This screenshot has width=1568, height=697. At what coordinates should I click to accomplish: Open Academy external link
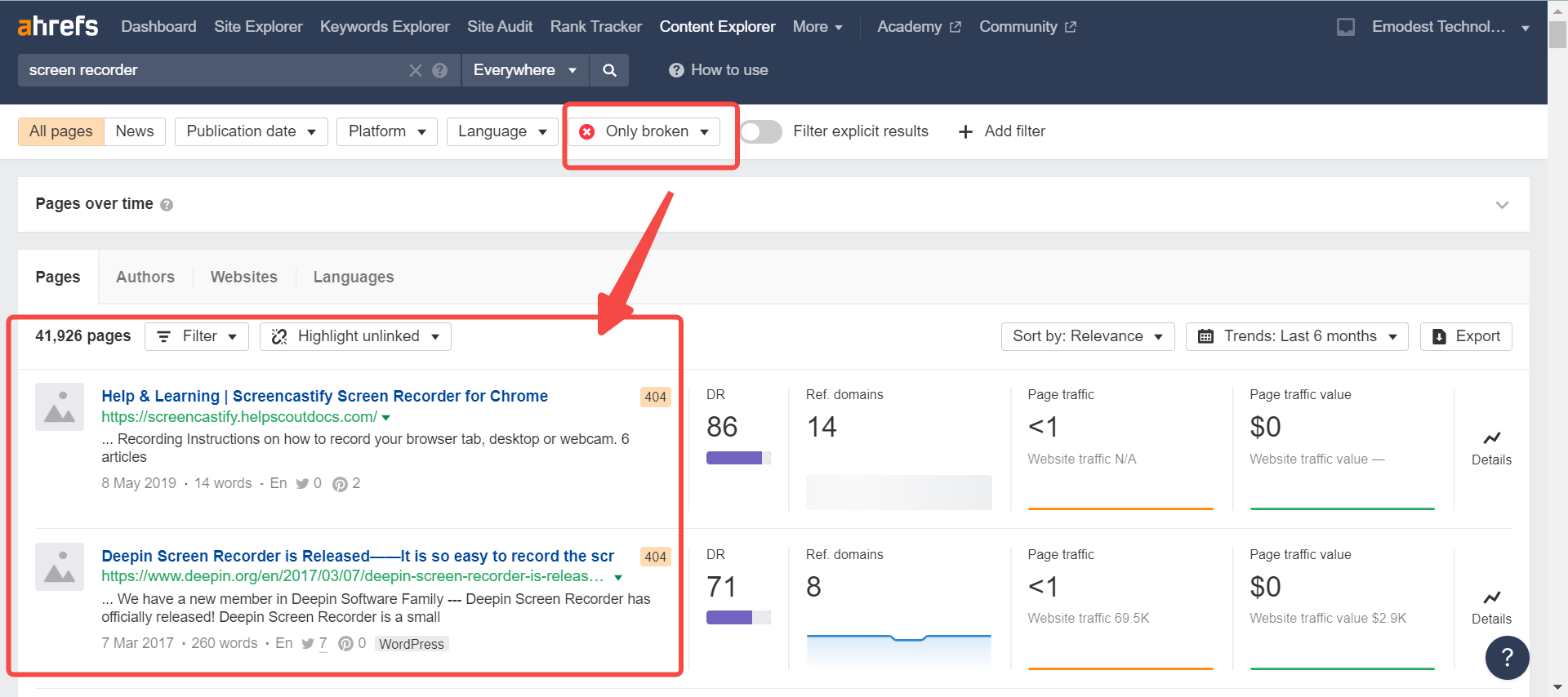click(x=919, y=27)
